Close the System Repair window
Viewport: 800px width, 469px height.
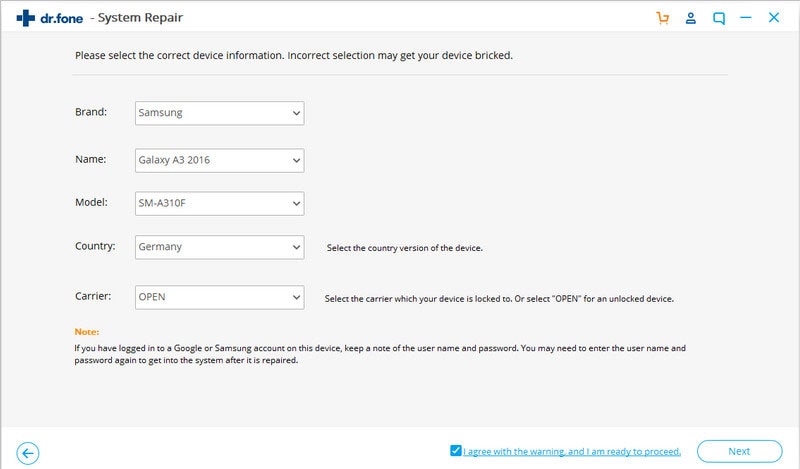tap(773, 17)
